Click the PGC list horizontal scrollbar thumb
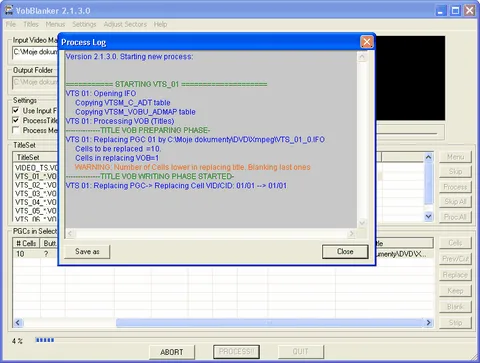The width and height of the screenshot is (480, 363). tap(269, 323)
